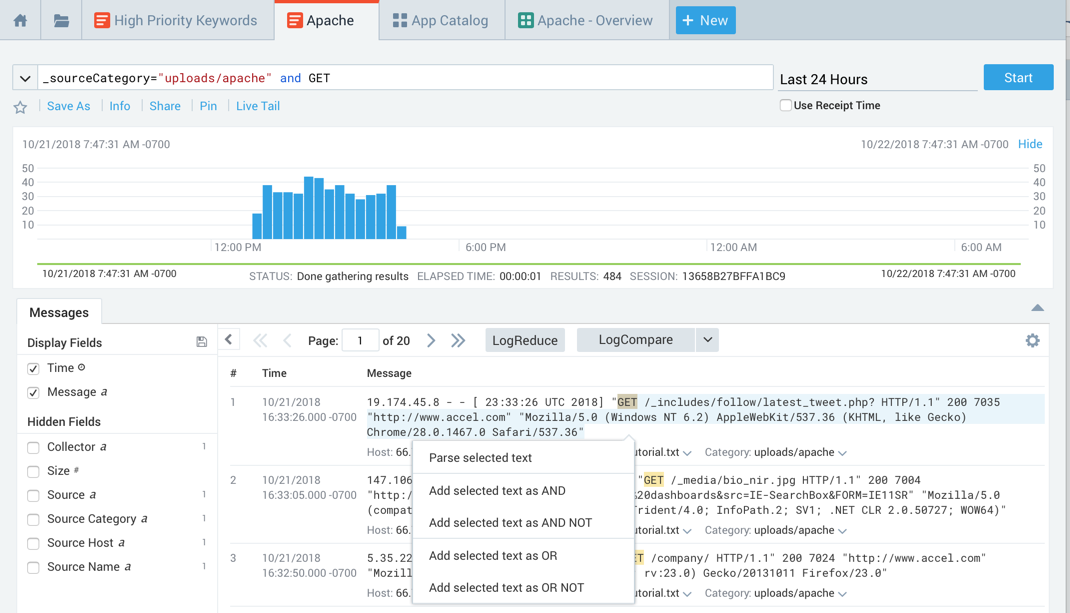Image resolution: width=1070 pixels, height=613 pixels.
Task: Click the save display fields icon
Action: [x=201, y=342]
